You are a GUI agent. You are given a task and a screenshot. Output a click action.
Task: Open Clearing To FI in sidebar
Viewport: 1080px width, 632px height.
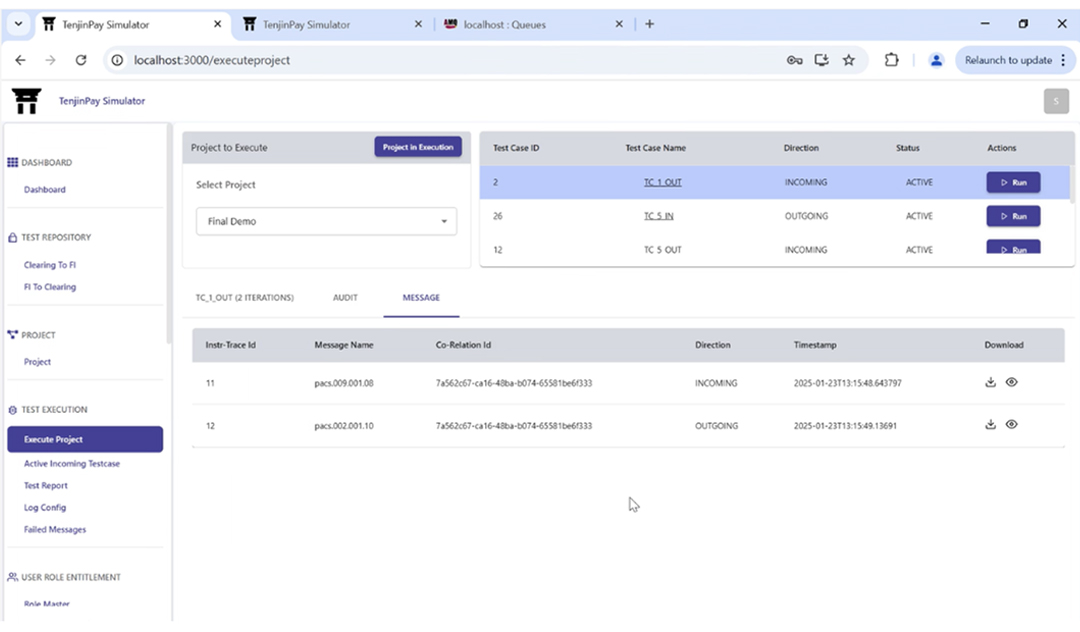[x=50, y=265]
